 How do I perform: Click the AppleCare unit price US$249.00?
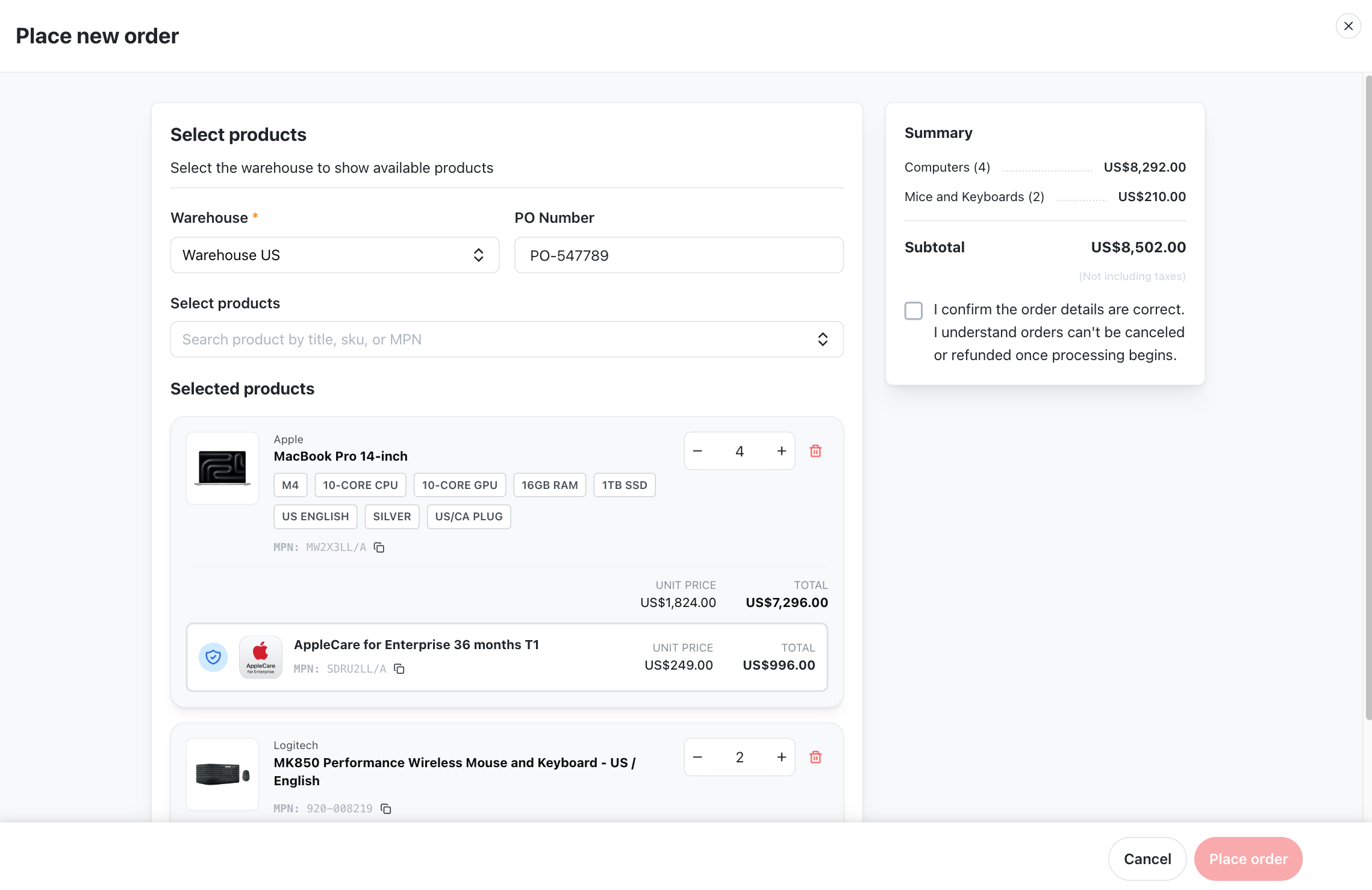[x=679, y=665]
